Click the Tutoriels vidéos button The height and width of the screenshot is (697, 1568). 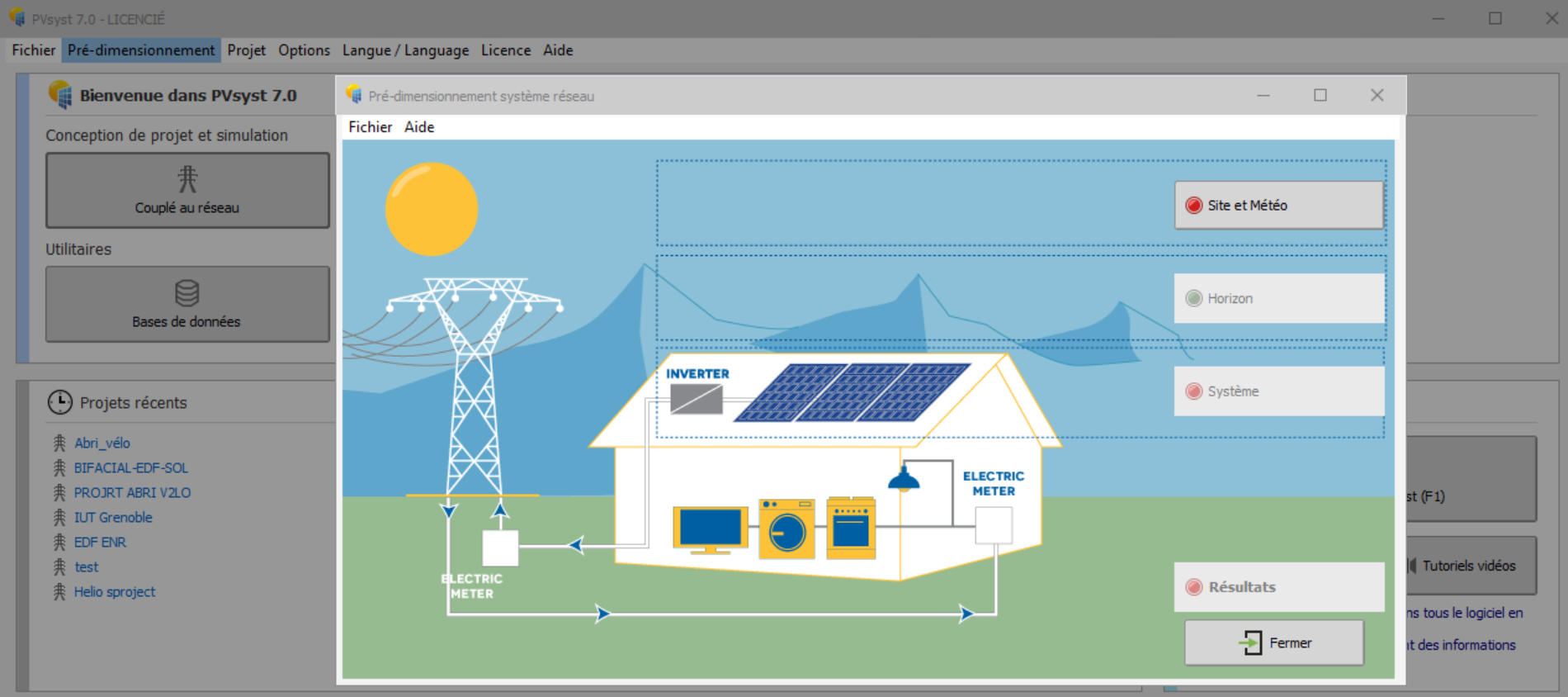coord(1471,566)
